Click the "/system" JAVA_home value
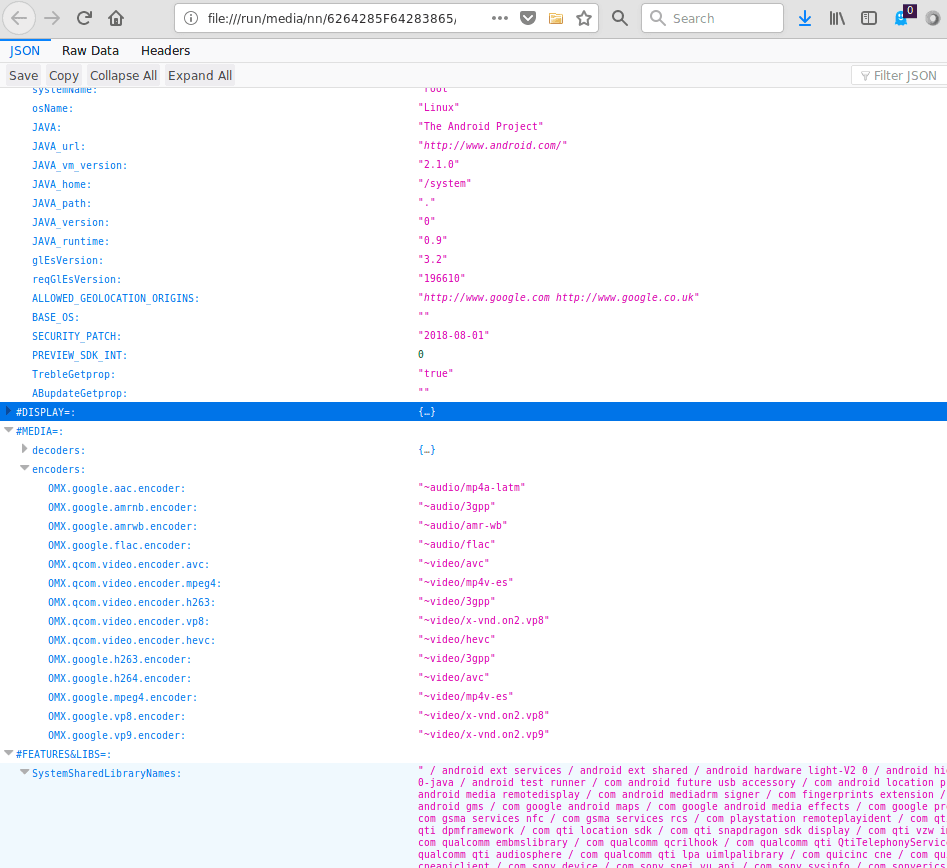 [x=445, y=184]
